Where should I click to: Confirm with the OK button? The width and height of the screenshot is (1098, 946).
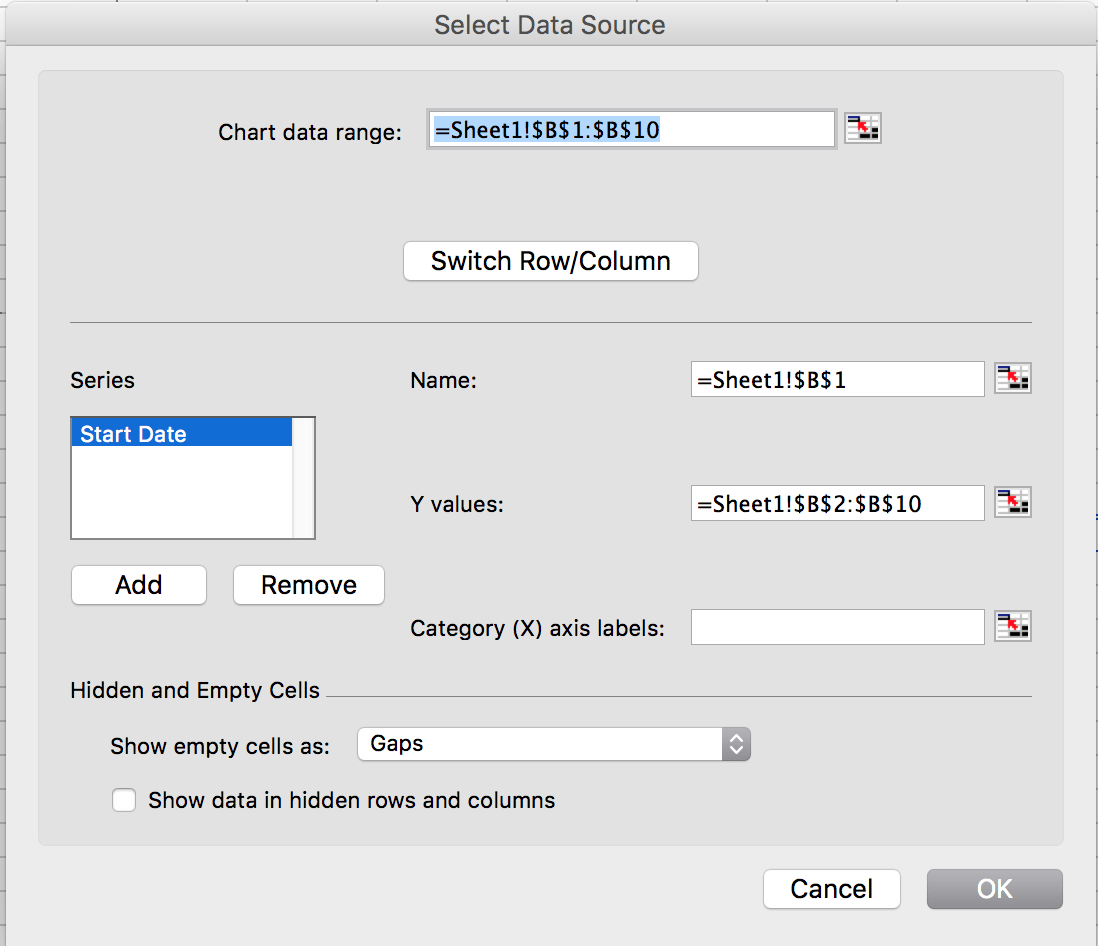(x=994, y=889)
